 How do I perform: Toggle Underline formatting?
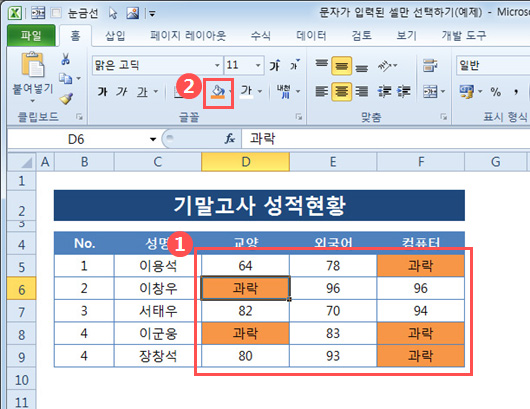pos(142,91)
